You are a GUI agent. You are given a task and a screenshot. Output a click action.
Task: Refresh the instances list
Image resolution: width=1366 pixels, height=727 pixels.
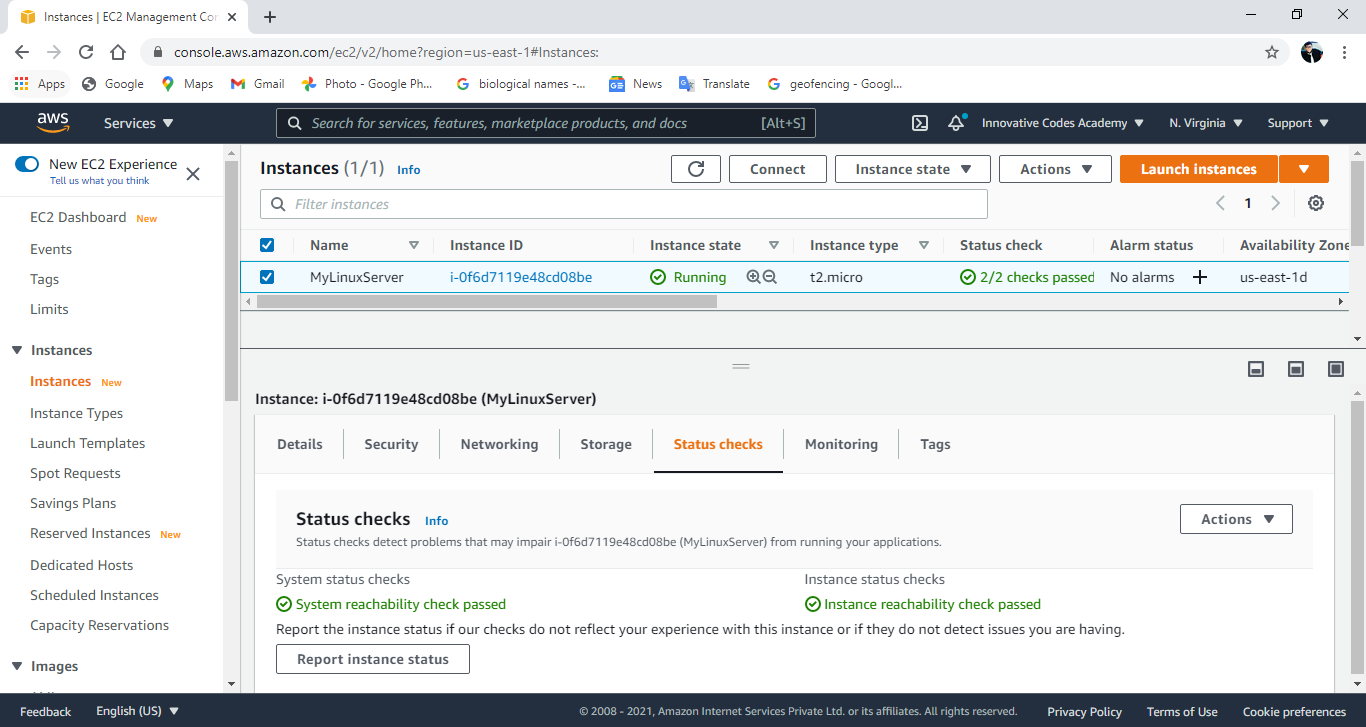[695, 168]
